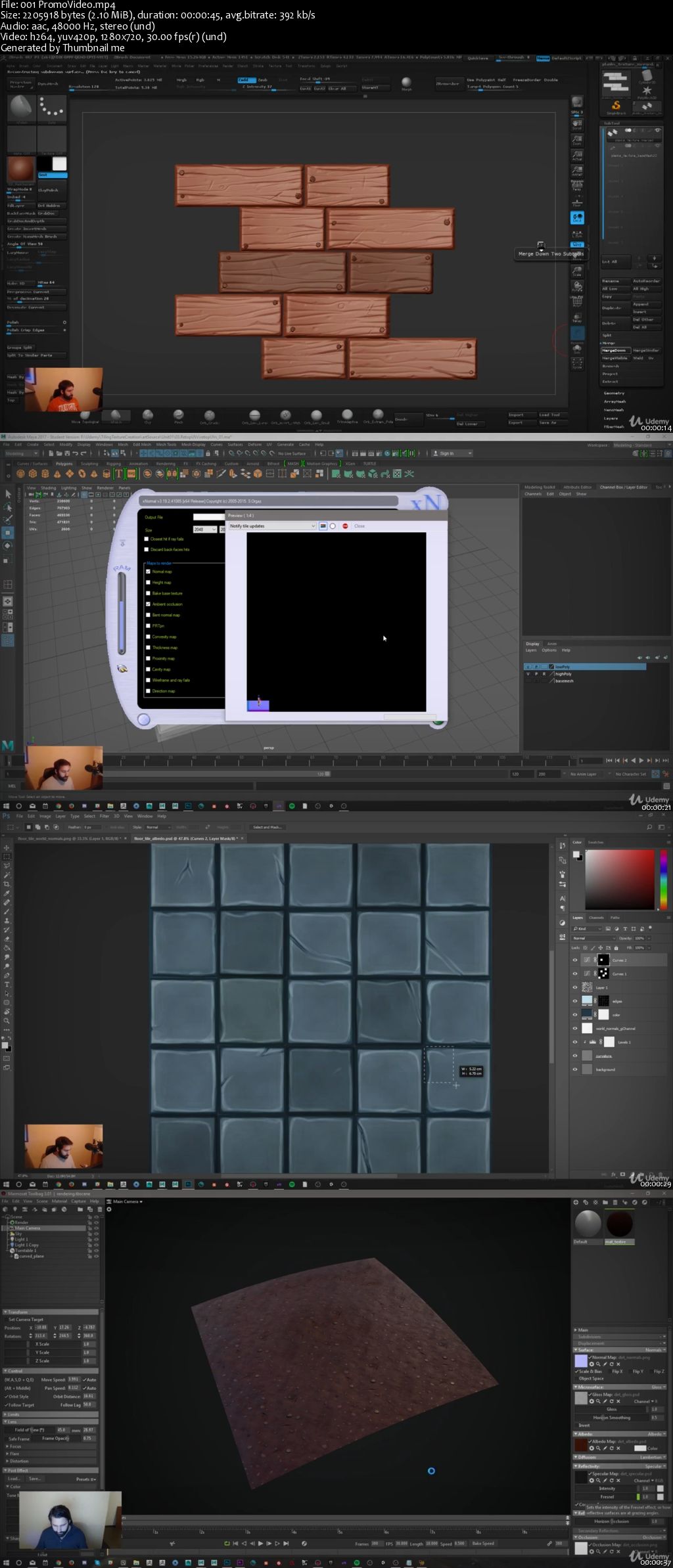The height and width of the screenshot is (1568, 673).
Task: Select the Brush tool in Photoshop
Action: [x=7, y=912]
